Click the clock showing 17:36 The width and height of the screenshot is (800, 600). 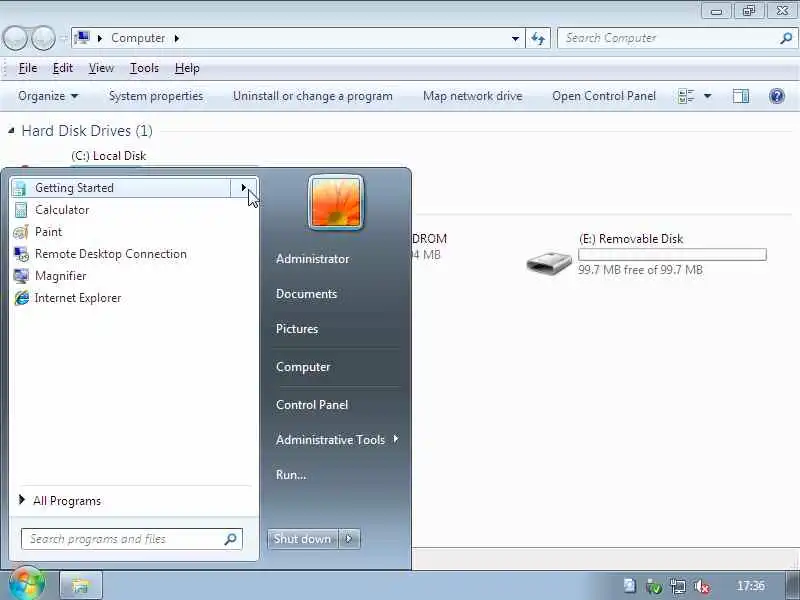[751, 586]
